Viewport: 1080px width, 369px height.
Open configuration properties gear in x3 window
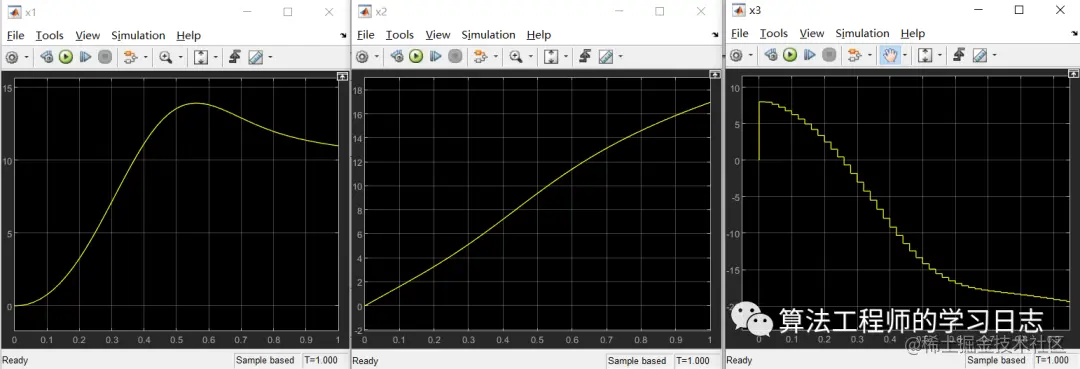pyautogui.click(x=737, y=55)
